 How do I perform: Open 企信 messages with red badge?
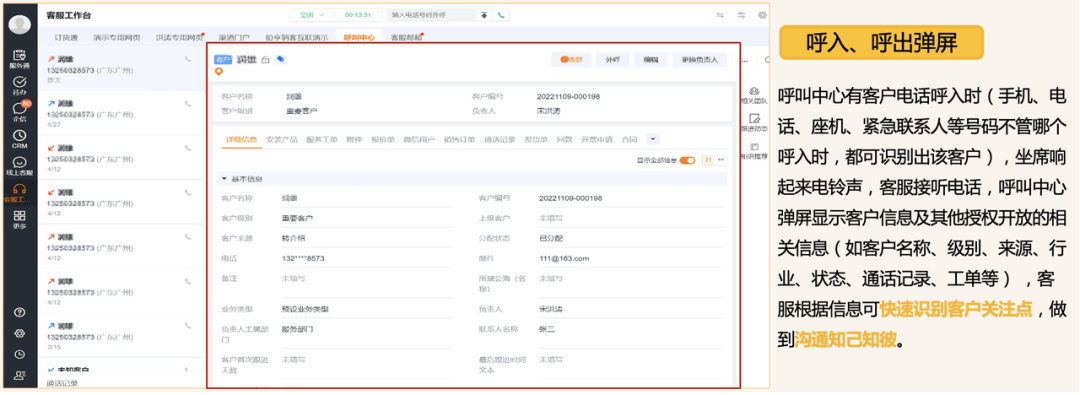point(20,112)
